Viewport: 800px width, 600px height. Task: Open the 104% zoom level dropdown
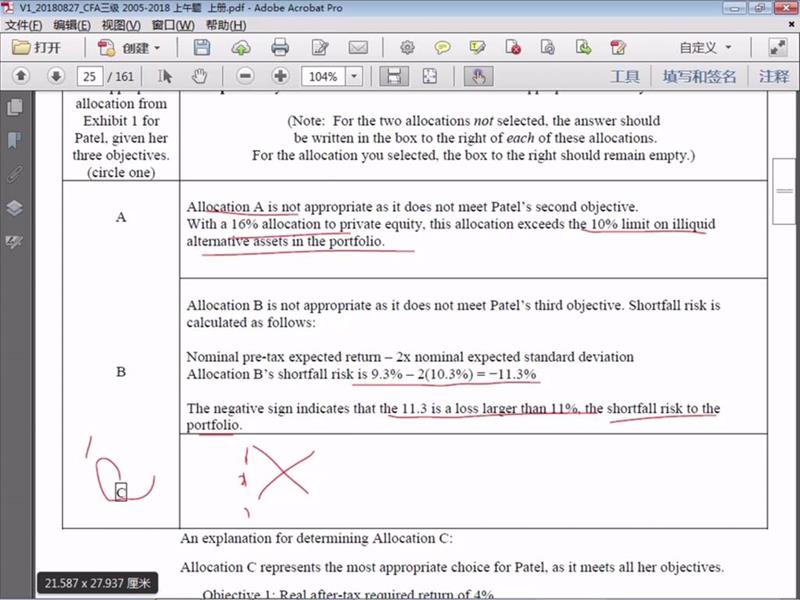[x=355, y=76]
